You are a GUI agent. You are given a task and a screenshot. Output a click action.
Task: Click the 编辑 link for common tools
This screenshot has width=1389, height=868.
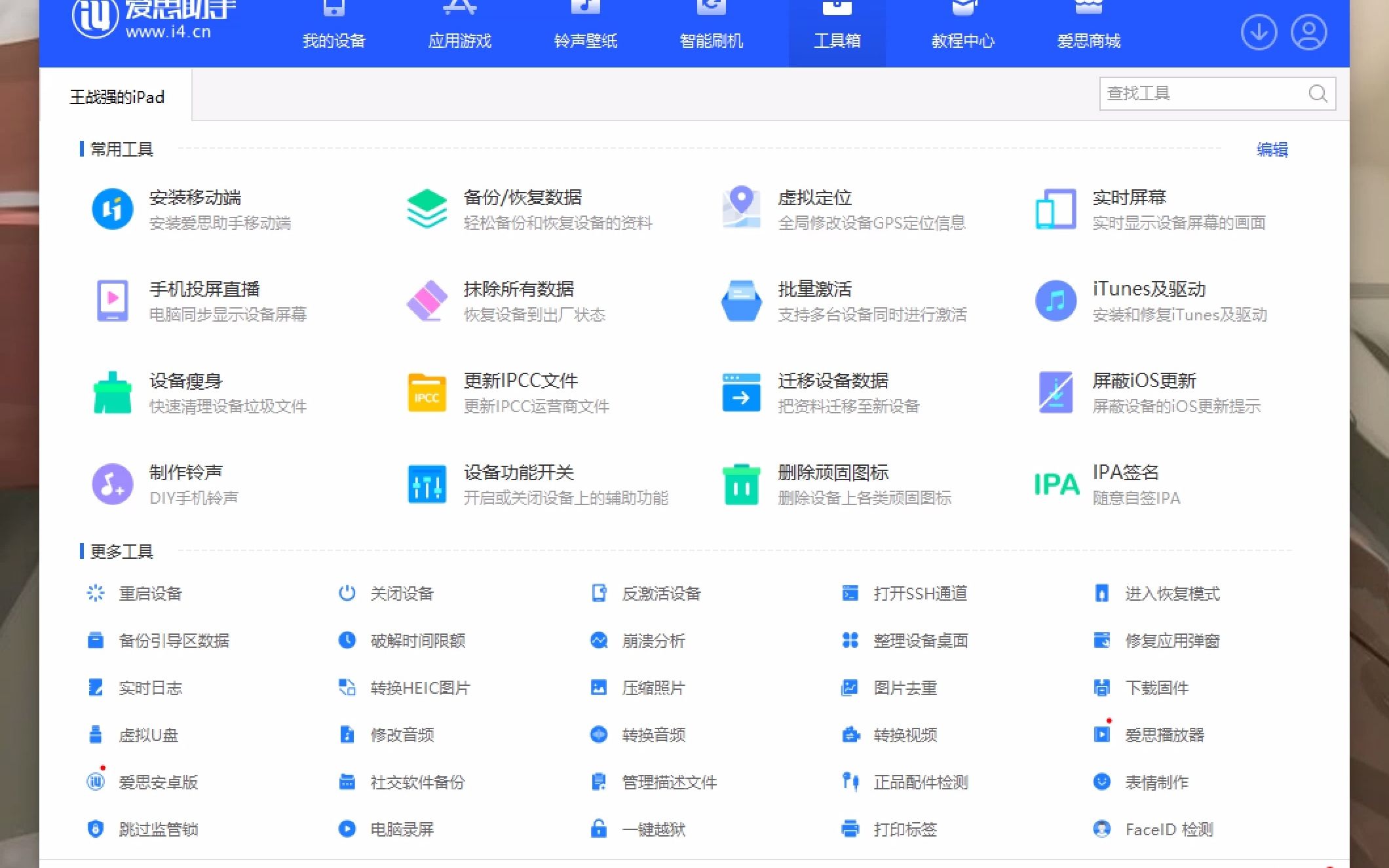(x=1272, y=149)
